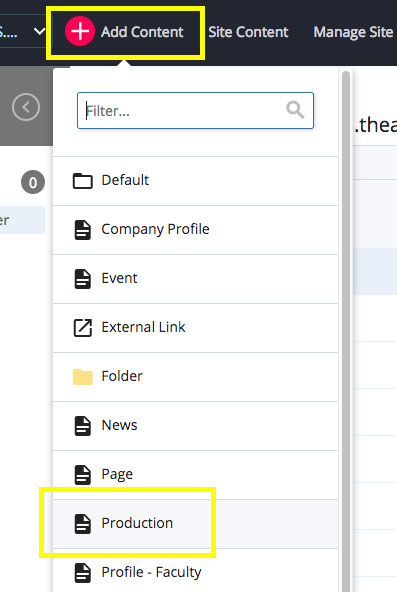The width and height of the screenshot is (397, 592).
Task: Click the External Link arrow icon
Action: (x=83, y=327)
